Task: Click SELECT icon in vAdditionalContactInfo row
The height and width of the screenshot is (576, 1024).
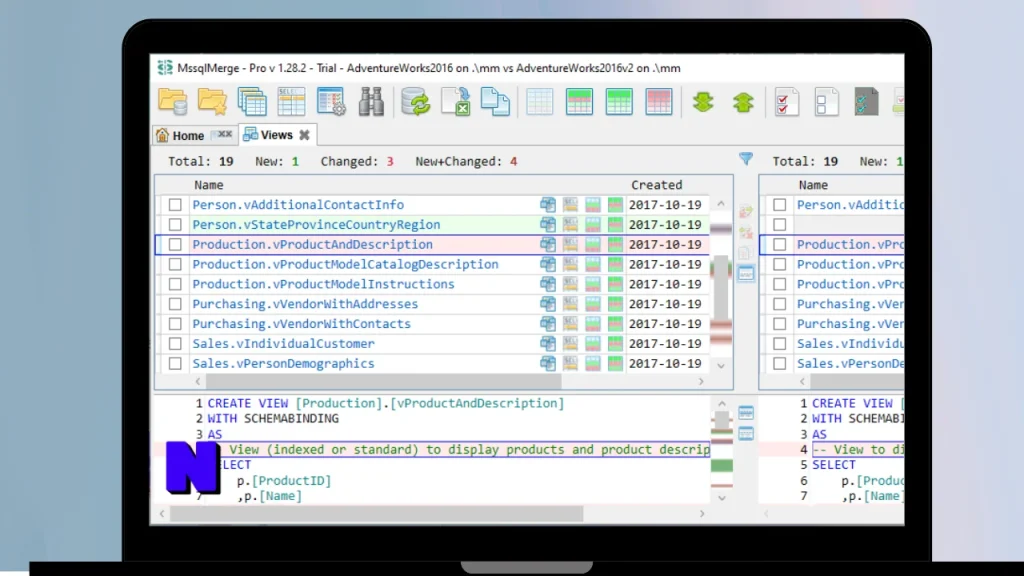Action: click(570, 204)
